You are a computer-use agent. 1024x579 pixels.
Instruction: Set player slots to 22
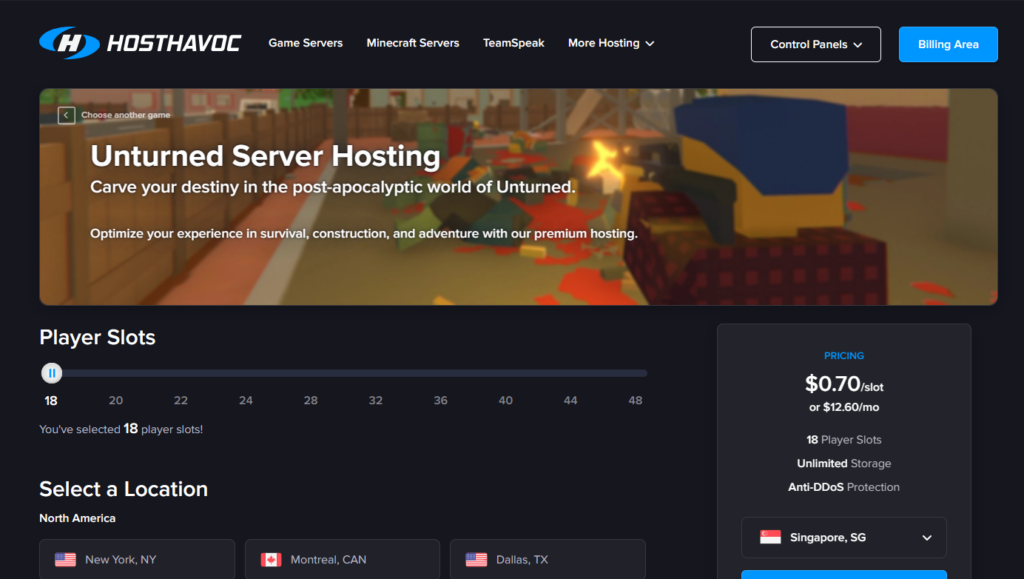tap(181, 400)
